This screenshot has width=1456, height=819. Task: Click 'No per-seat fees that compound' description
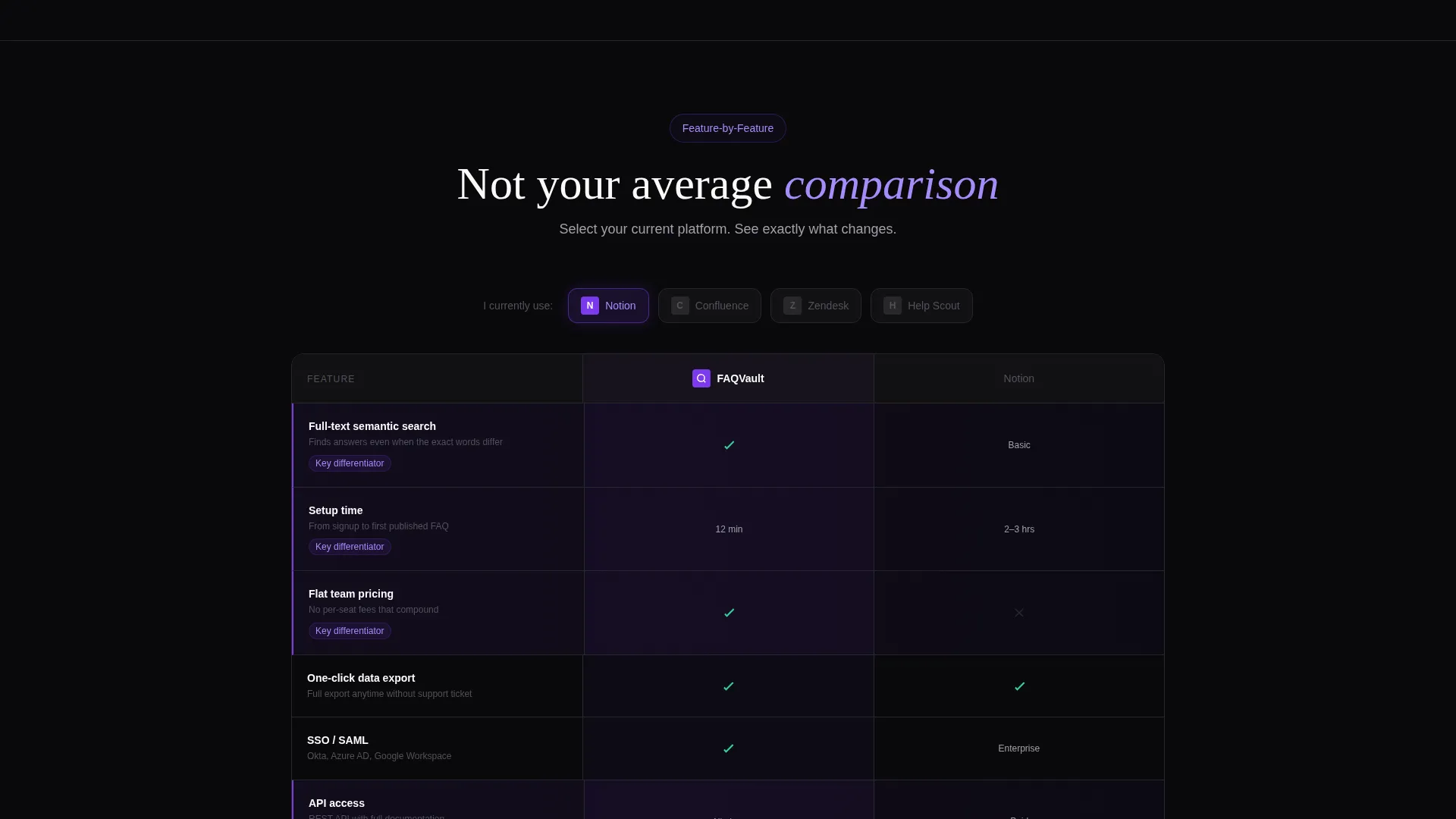click(x=373, y=610)
